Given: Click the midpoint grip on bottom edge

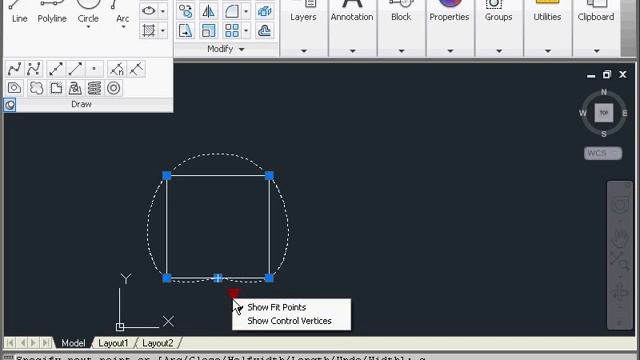Looking at the screenshot, I should pyautogui.click(x=218, y=278).
